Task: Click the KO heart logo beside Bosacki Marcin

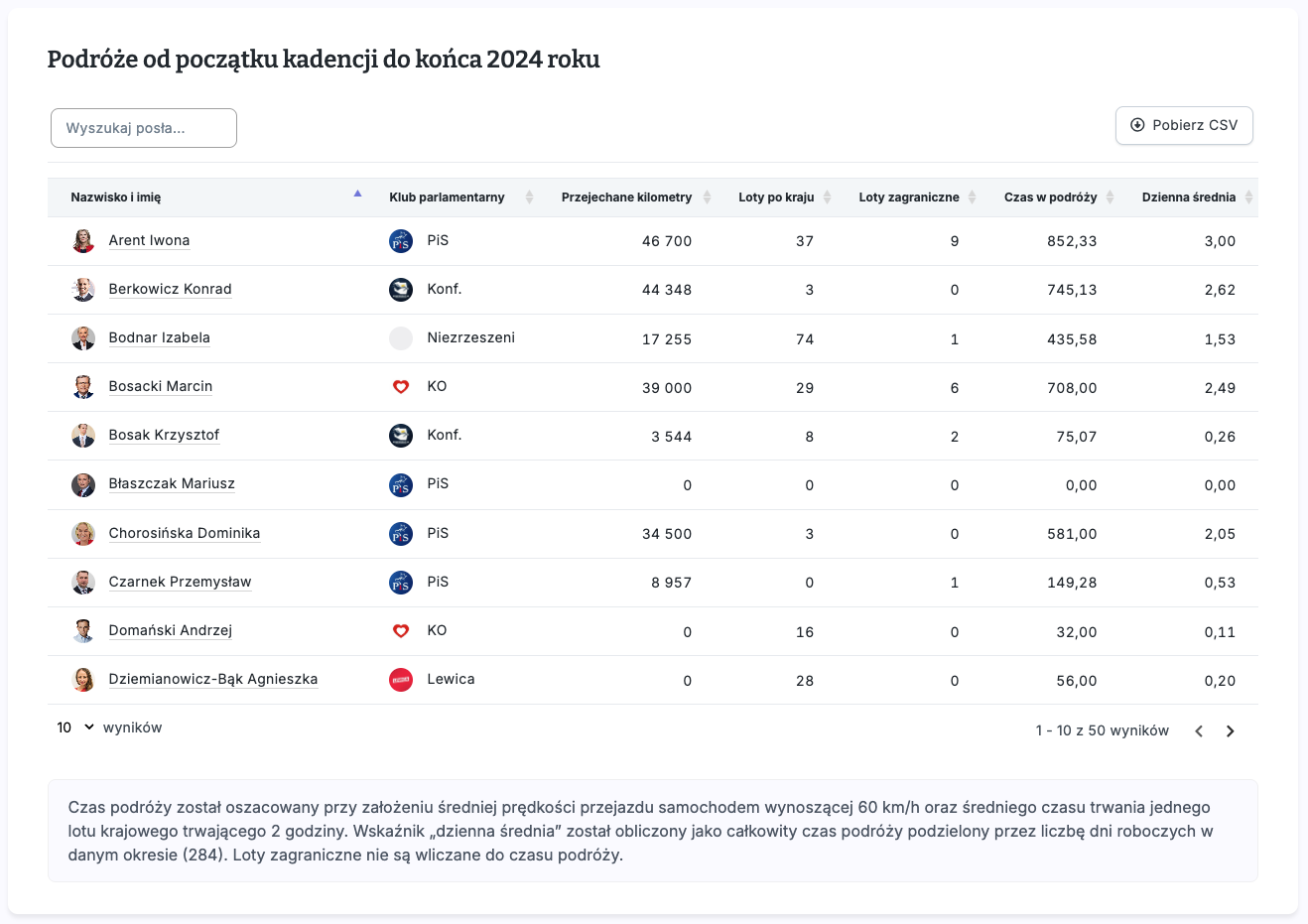Action: click(400, 386)
